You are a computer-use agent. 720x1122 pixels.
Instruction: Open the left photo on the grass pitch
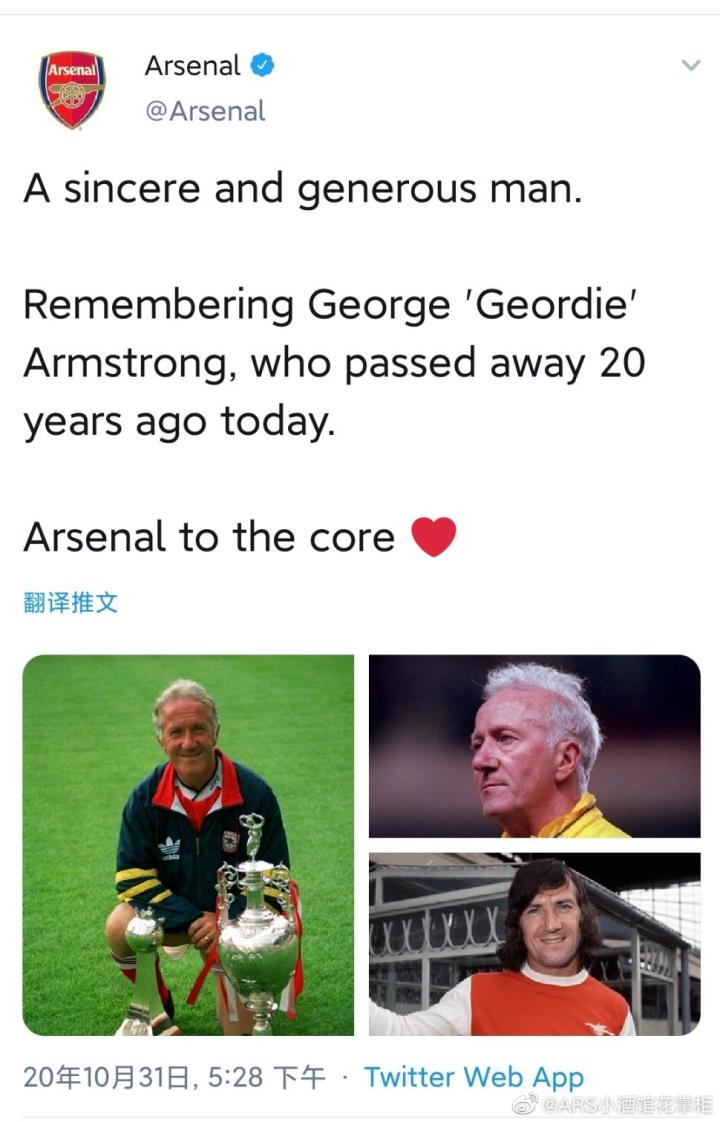click(x=188, y=845)
